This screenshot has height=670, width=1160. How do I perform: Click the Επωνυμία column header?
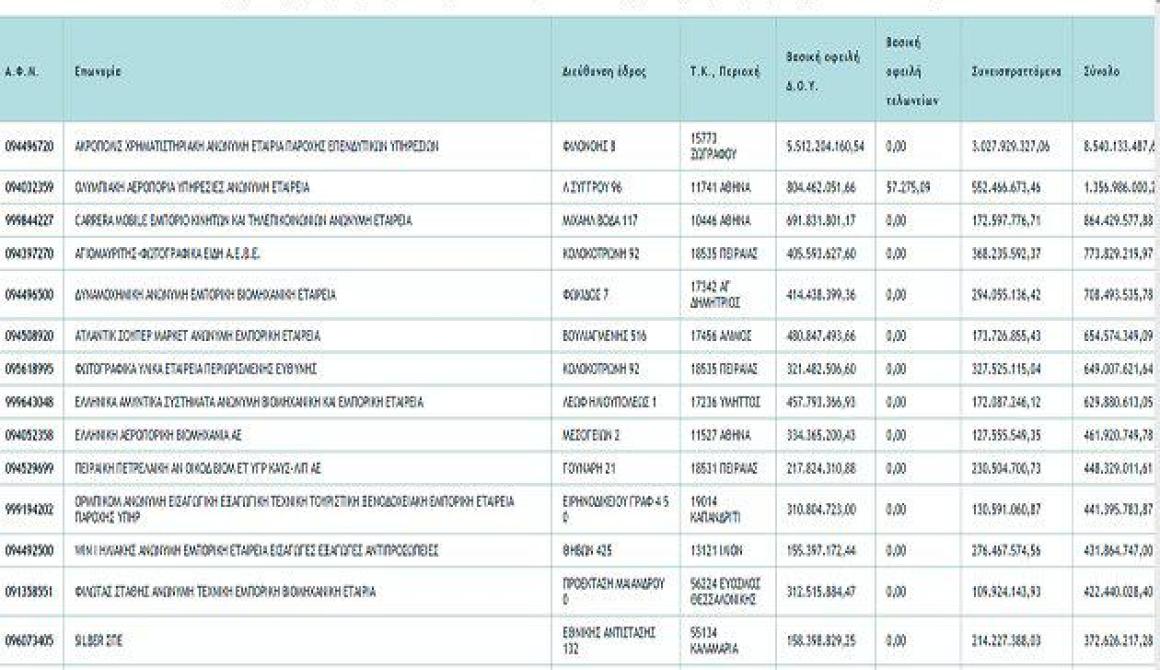(x=98, y=72)
